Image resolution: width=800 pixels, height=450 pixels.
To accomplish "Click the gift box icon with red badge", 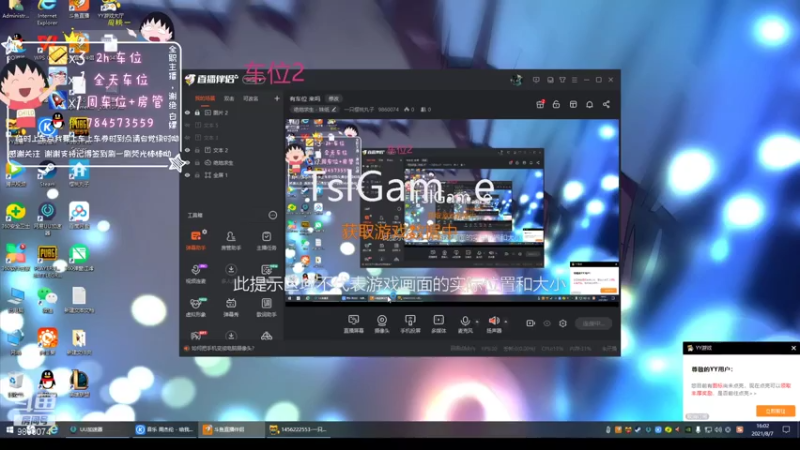I will (x=540, y=104).
